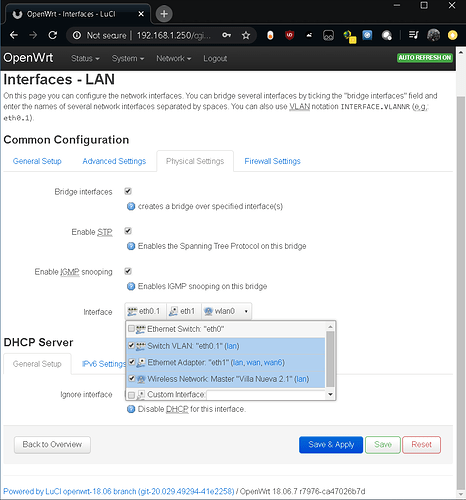Click the OpenWrt brand logo link
Screen dimensions: 466x500
pos(28,58)
